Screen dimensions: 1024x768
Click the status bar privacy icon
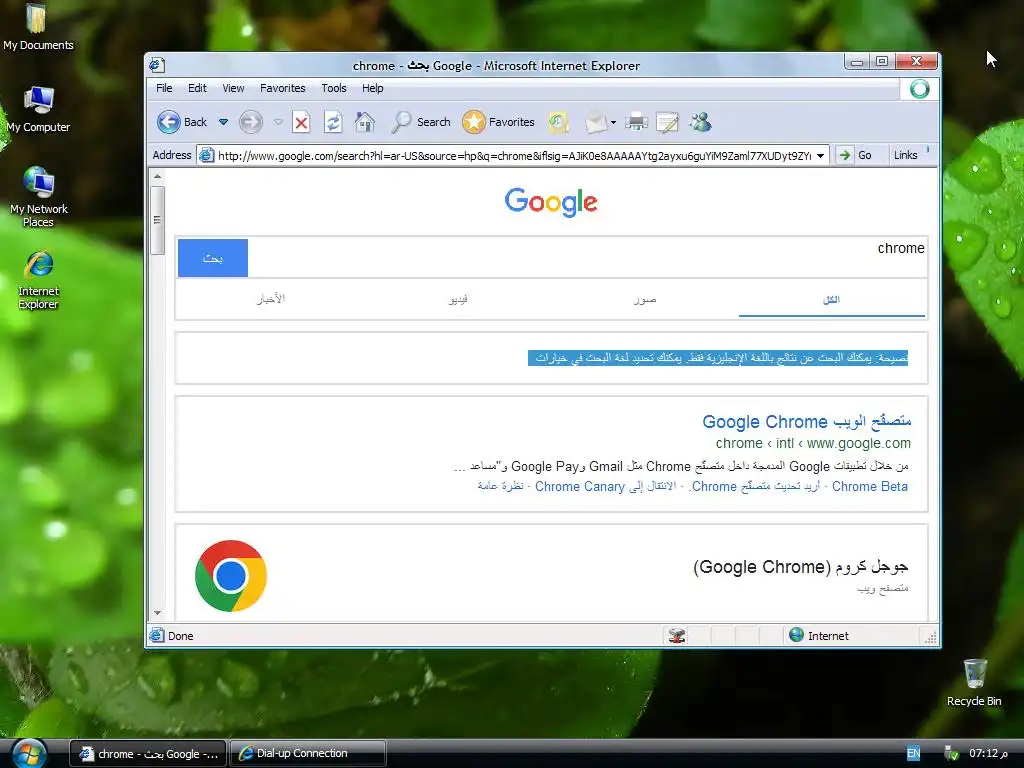pyautogui.click(x=677, y=635)
